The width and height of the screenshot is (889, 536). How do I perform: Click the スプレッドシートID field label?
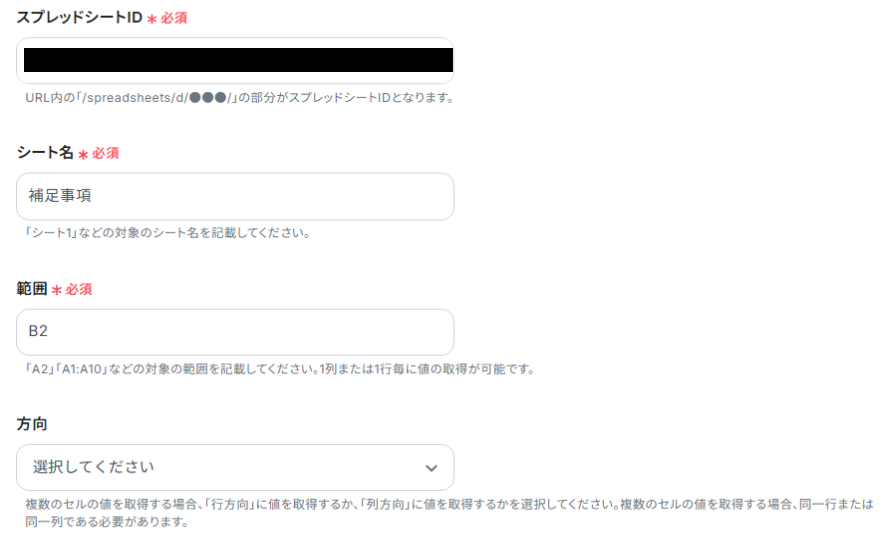point(79,18)
